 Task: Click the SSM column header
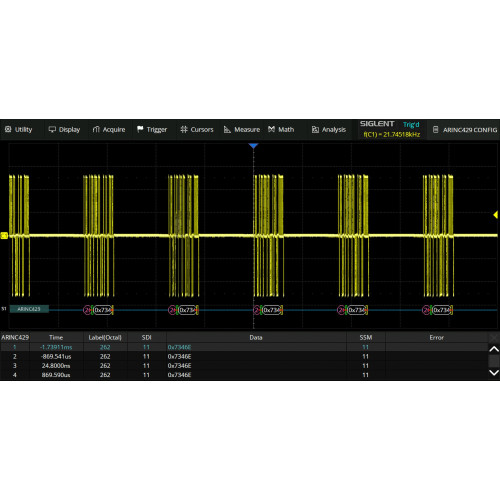click(366, 337)
